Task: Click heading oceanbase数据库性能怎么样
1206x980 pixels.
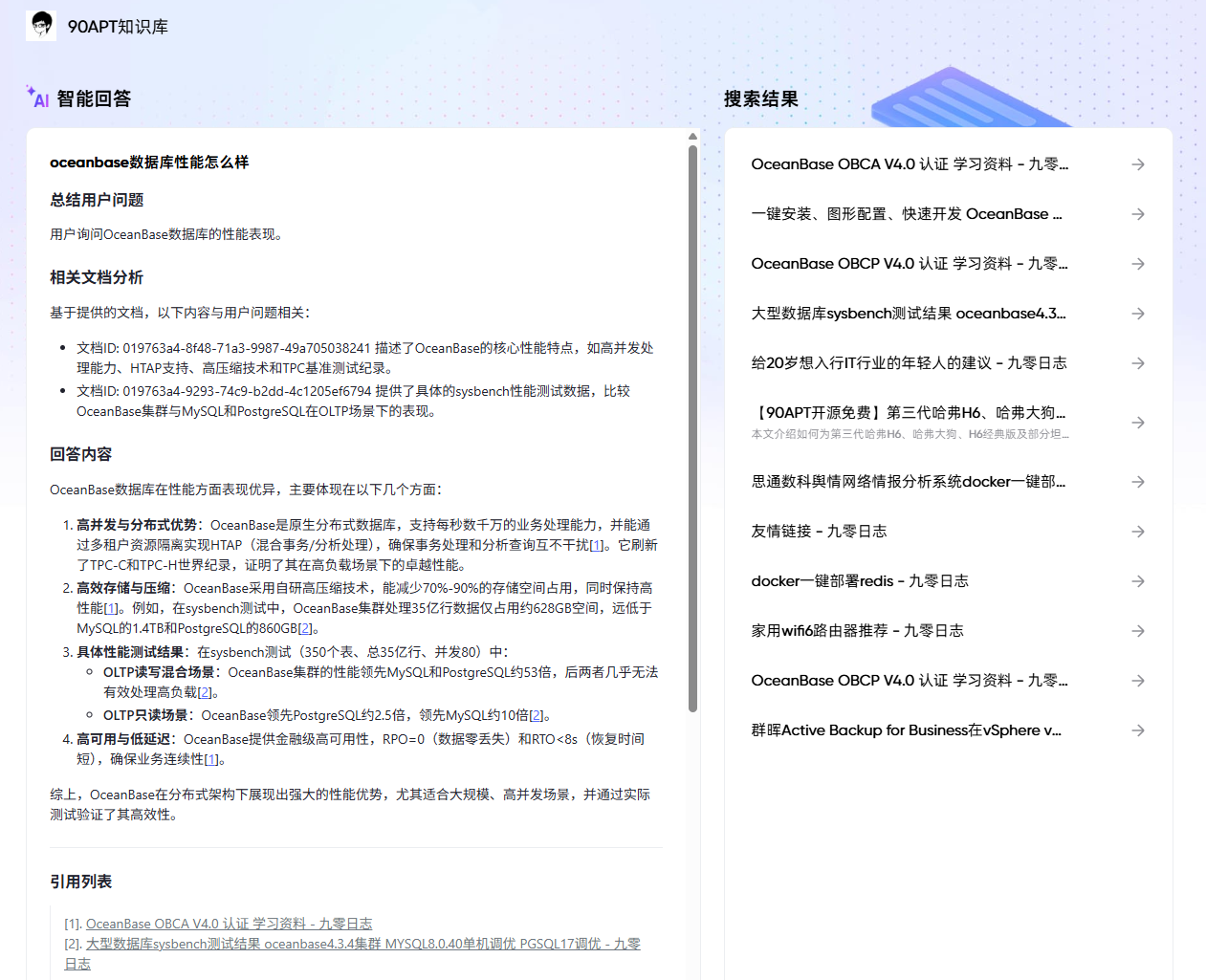Action: point(149,163)
